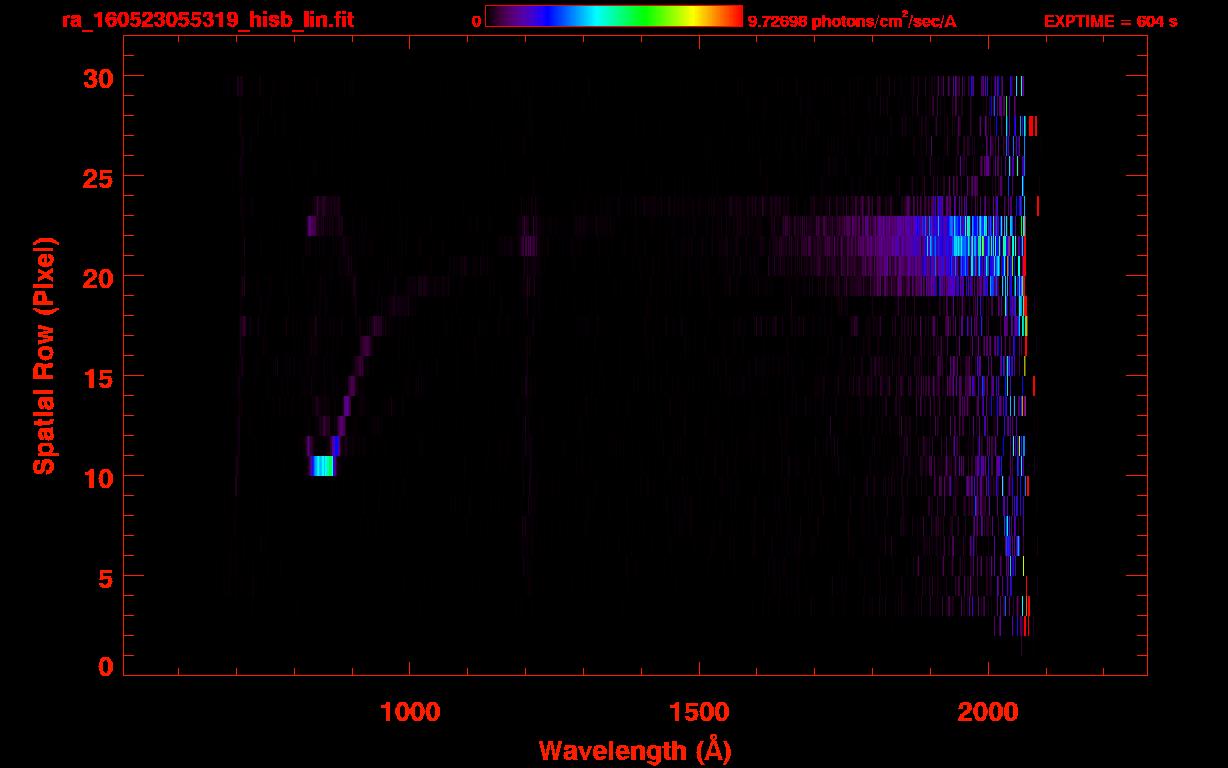
Task: Click the rainbow intensity color bar
Action: tap(614, 16)
